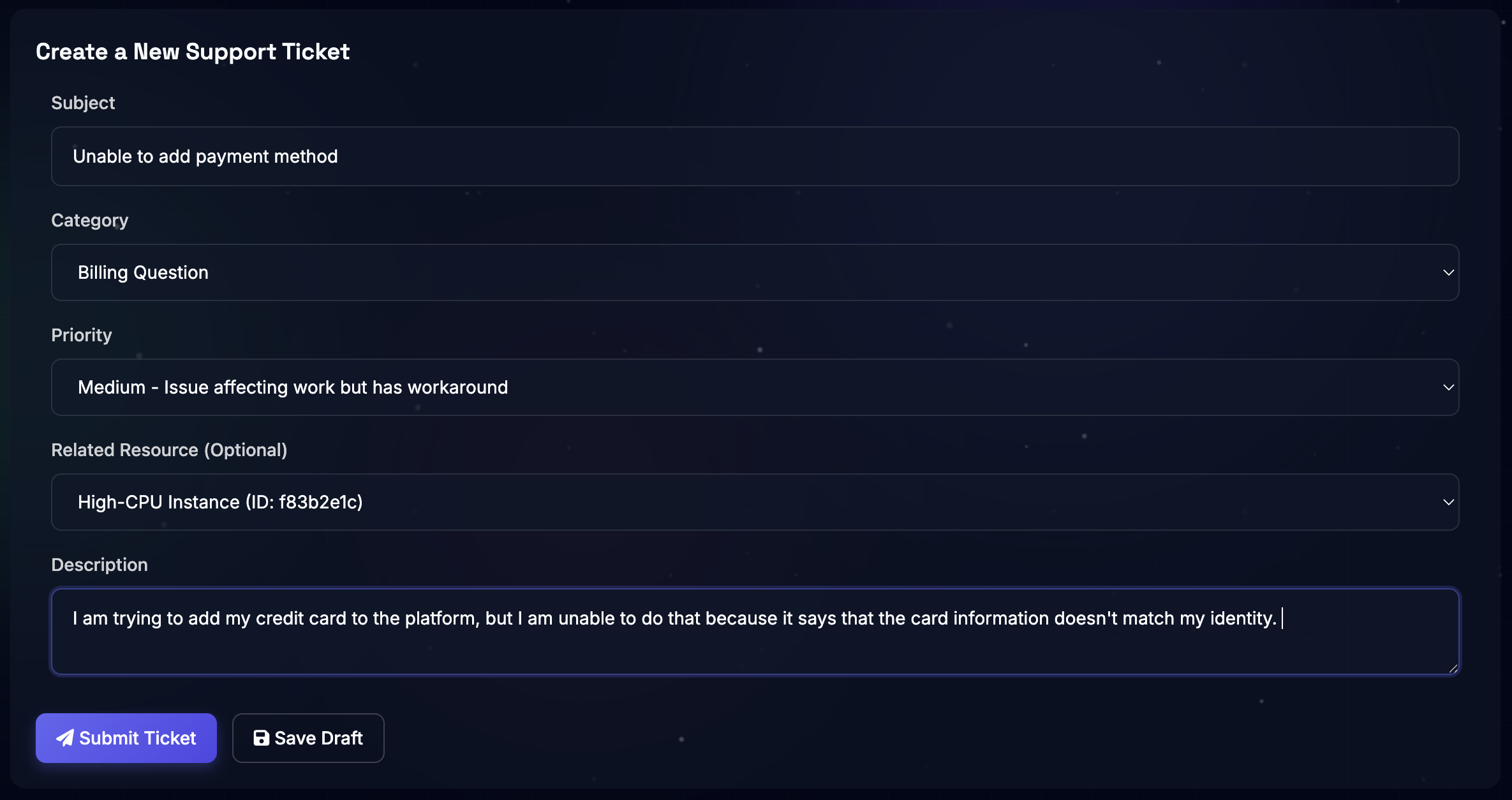
Task: Click the Related Resource (Optional) label
Action: point(169,450)
